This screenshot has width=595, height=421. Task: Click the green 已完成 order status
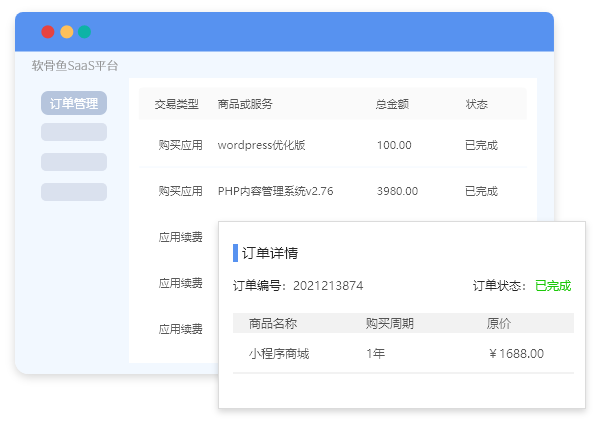coord(553,285)
